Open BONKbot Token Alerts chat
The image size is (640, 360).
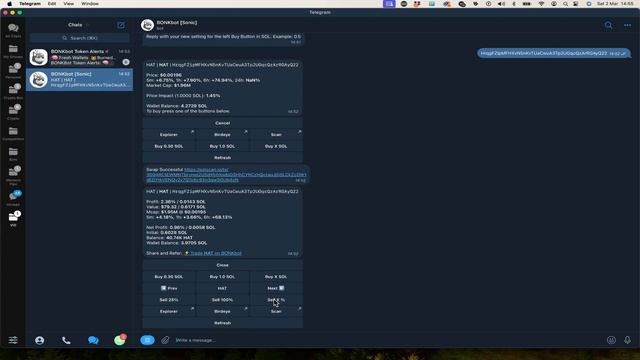(80, 57)
